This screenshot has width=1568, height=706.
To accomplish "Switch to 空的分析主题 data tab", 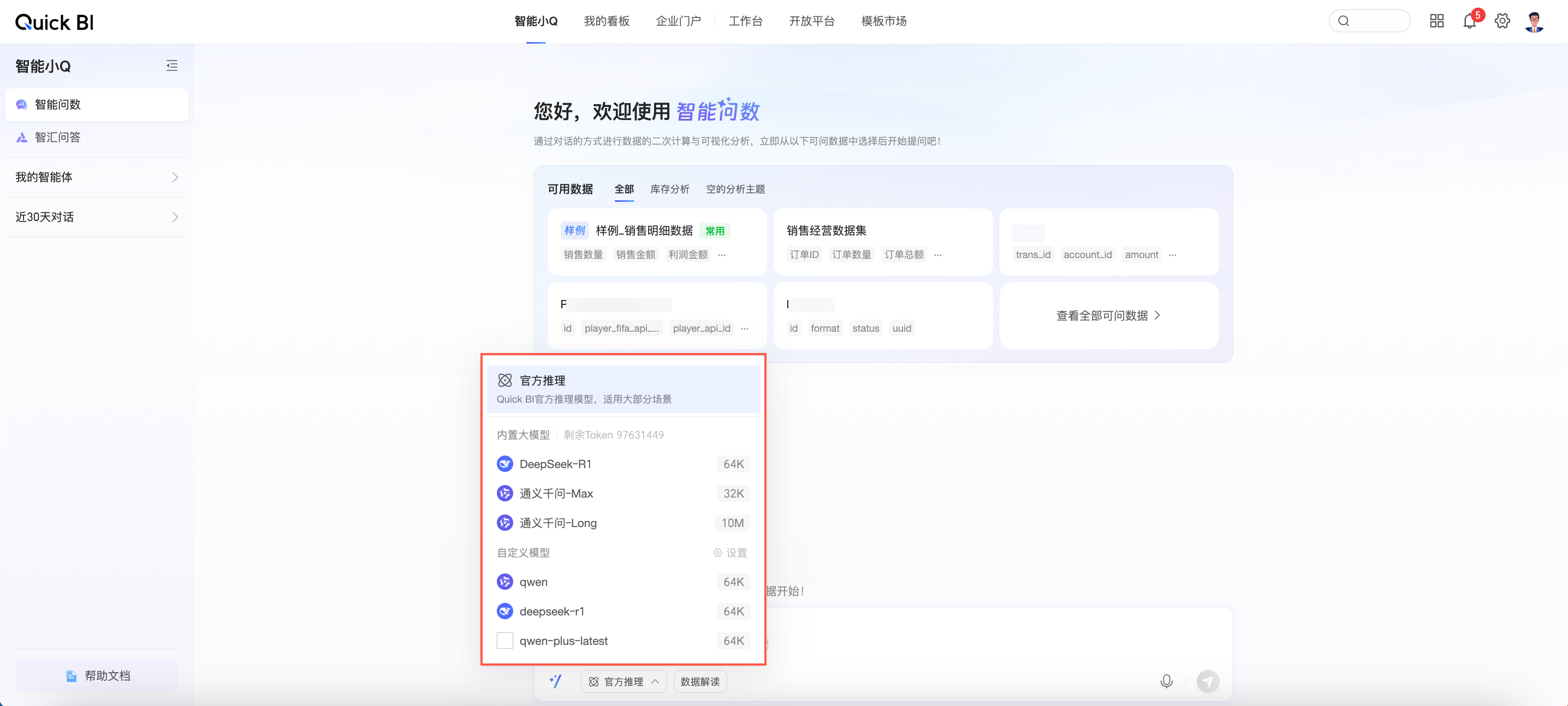I will [x=735, y=189].
